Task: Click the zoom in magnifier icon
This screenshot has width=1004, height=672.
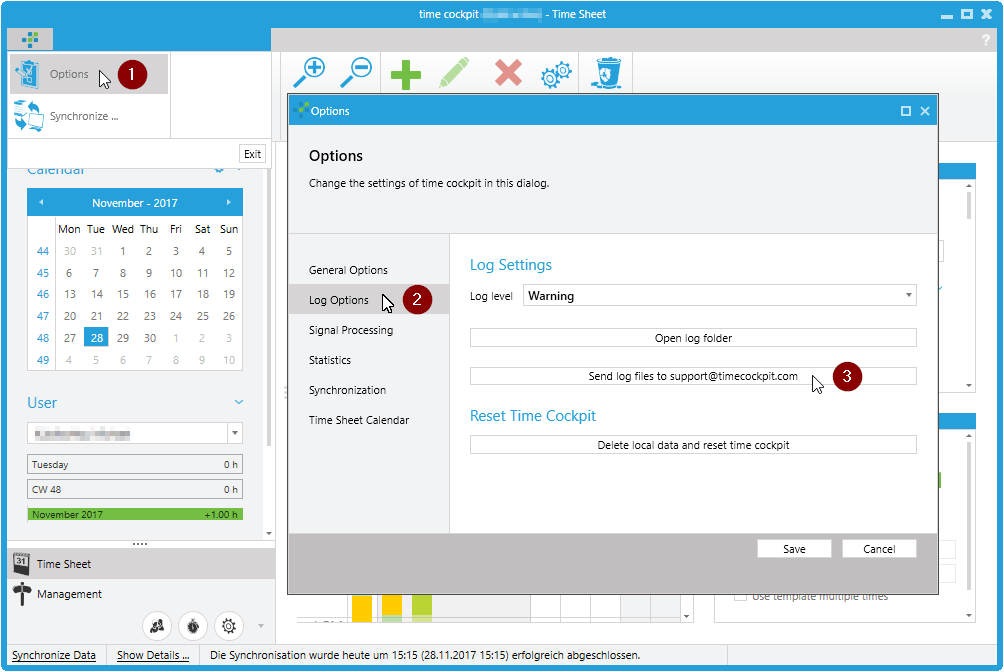Action: click(x=309, y=73)
